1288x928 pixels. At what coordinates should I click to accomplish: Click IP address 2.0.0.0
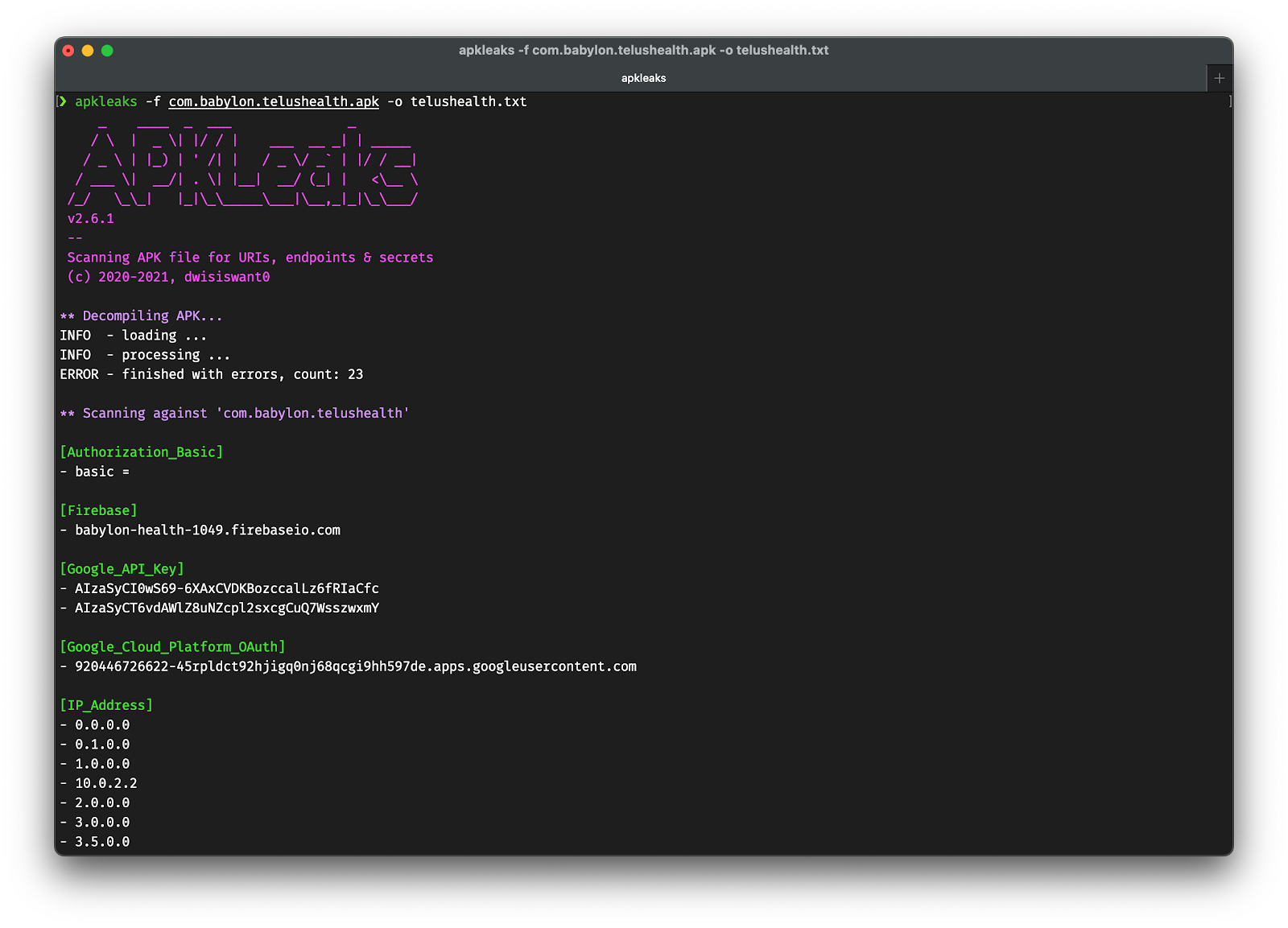point(102,802)
